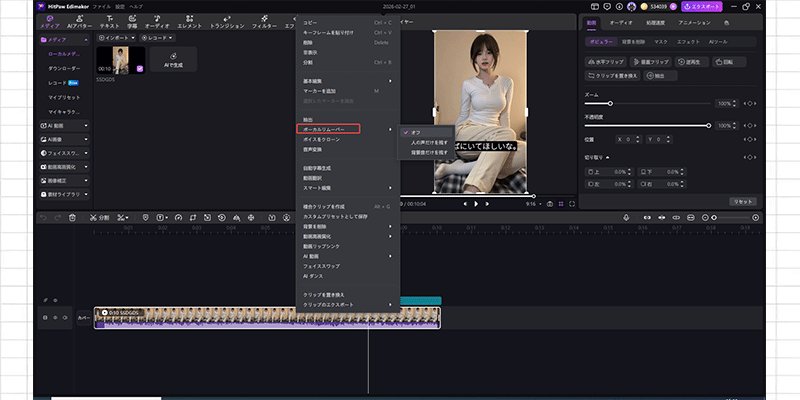
Task: Click the 分割 scissors split tool
Action: point(99,217)
